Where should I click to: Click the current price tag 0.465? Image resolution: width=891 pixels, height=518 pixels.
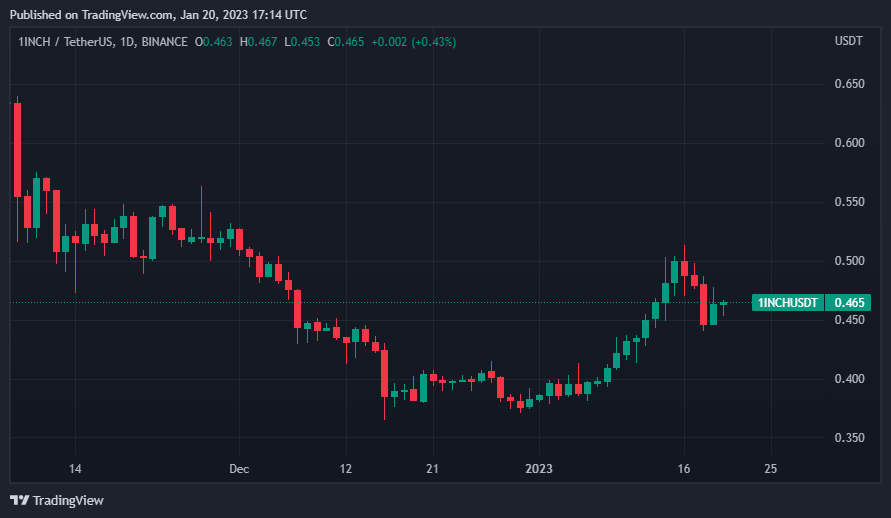tap(848, 303)
